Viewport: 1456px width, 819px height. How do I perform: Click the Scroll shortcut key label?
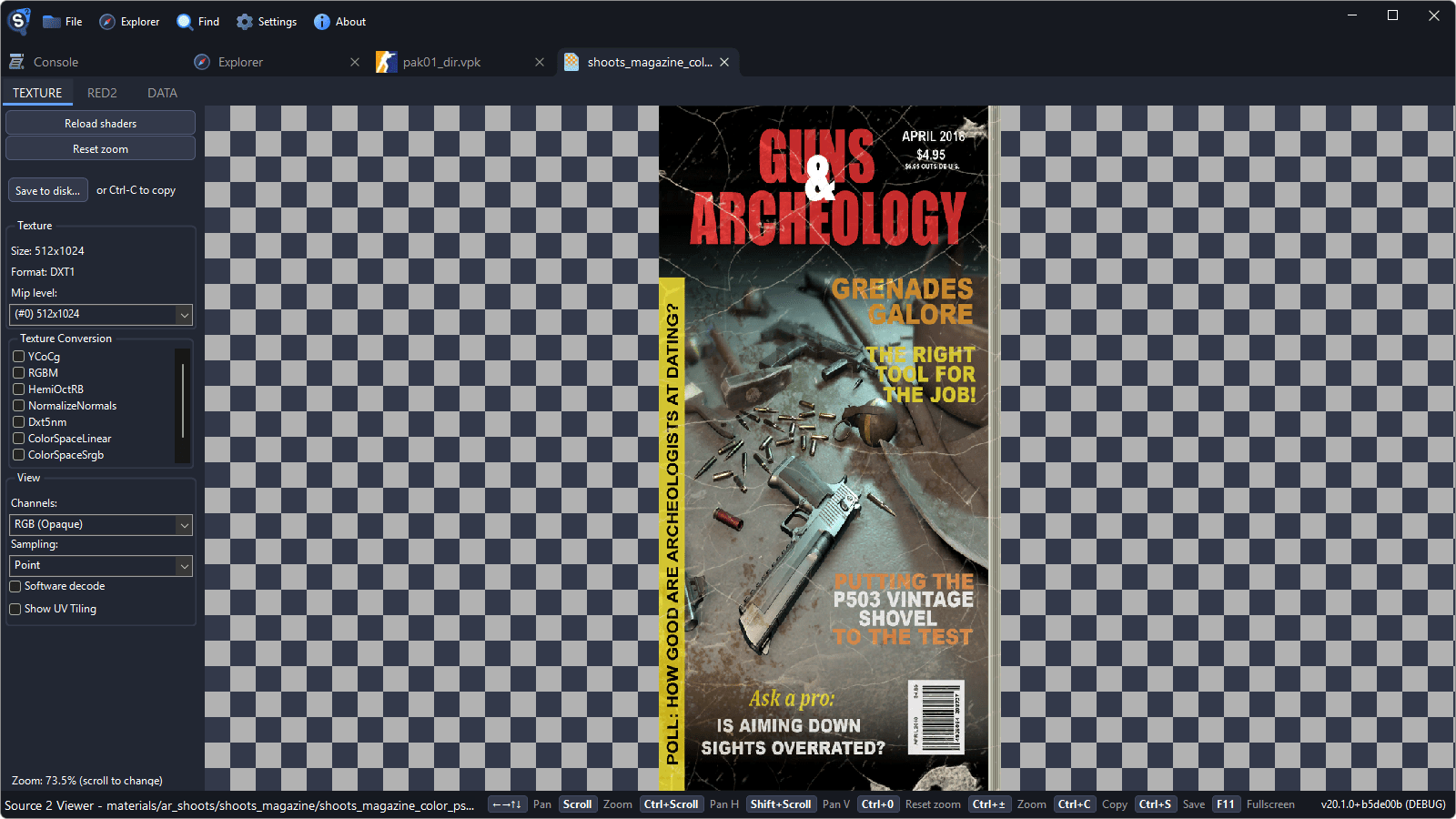point(577,804)
